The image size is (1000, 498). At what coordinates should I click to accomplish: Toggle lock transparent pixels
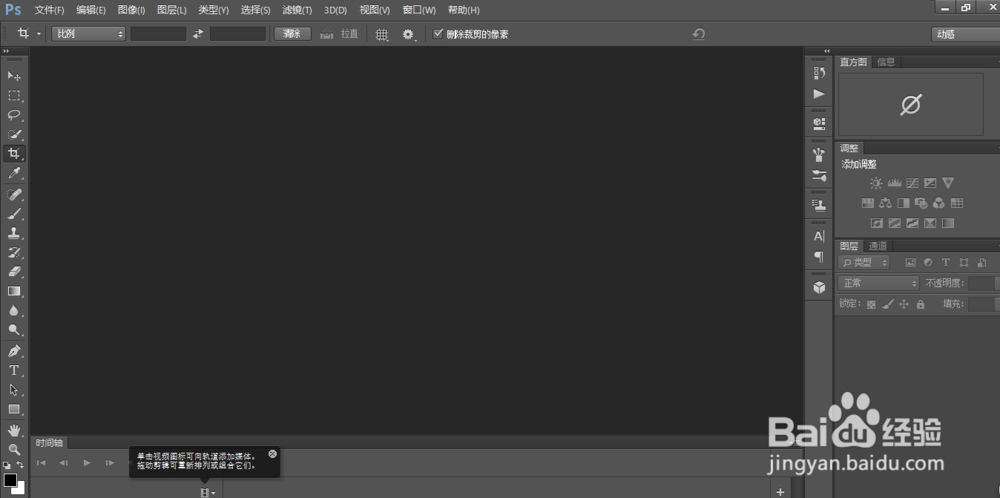(871, 305)
